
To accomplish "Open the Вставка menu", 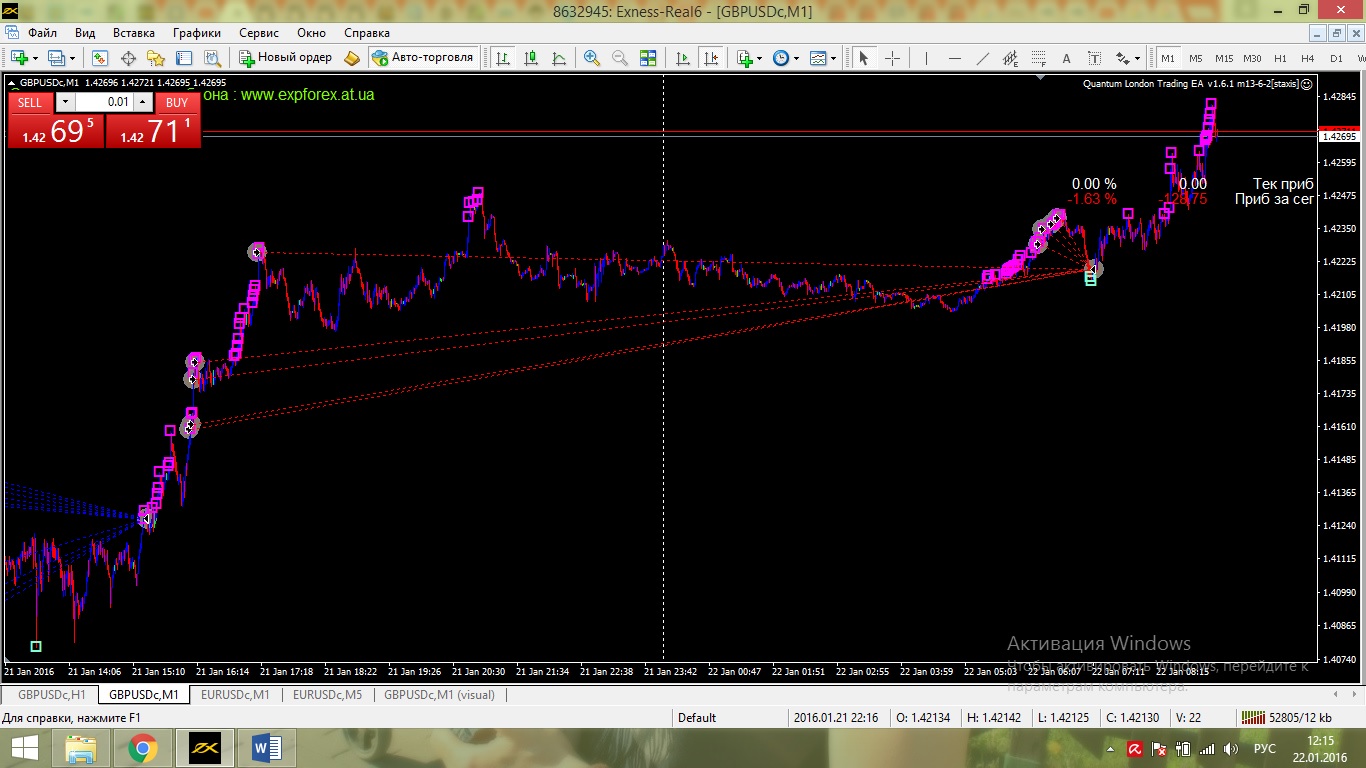I will 134,33.
